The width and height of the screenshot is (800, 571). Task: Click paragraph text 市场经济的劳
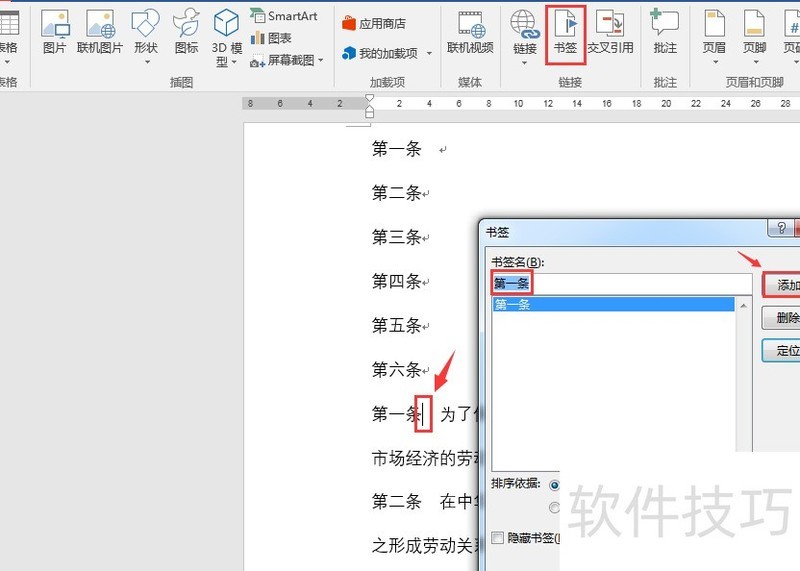(425, 458)
